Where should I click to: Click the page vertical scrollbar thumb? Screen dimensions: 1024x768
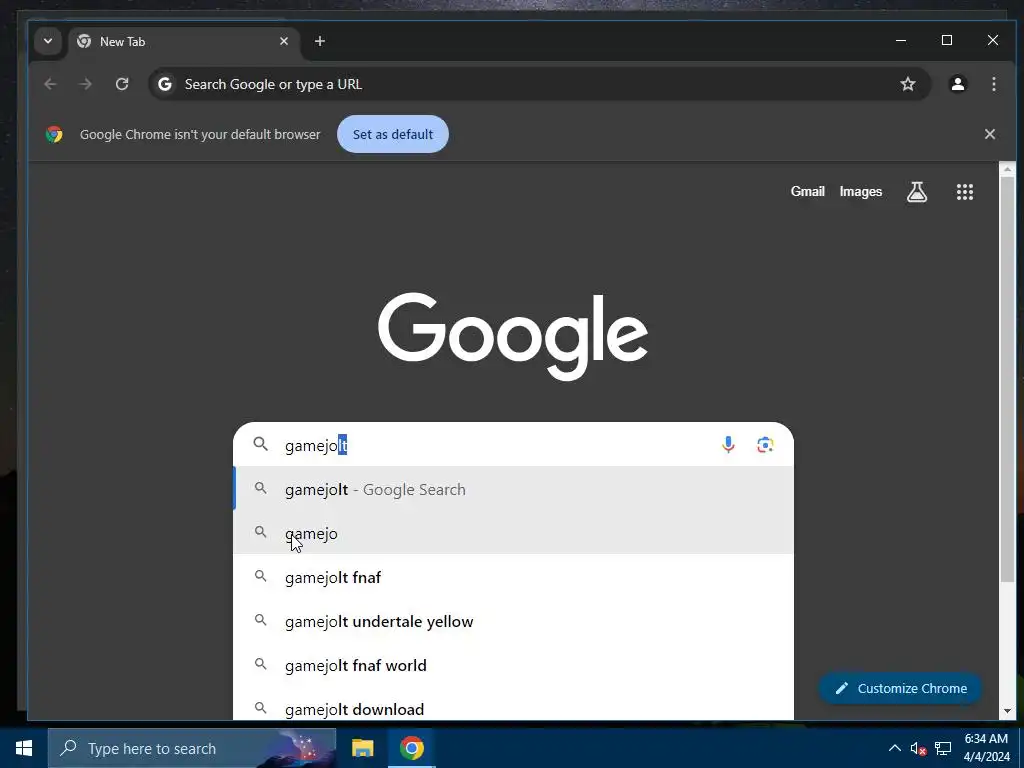[x=1007, y=379]
